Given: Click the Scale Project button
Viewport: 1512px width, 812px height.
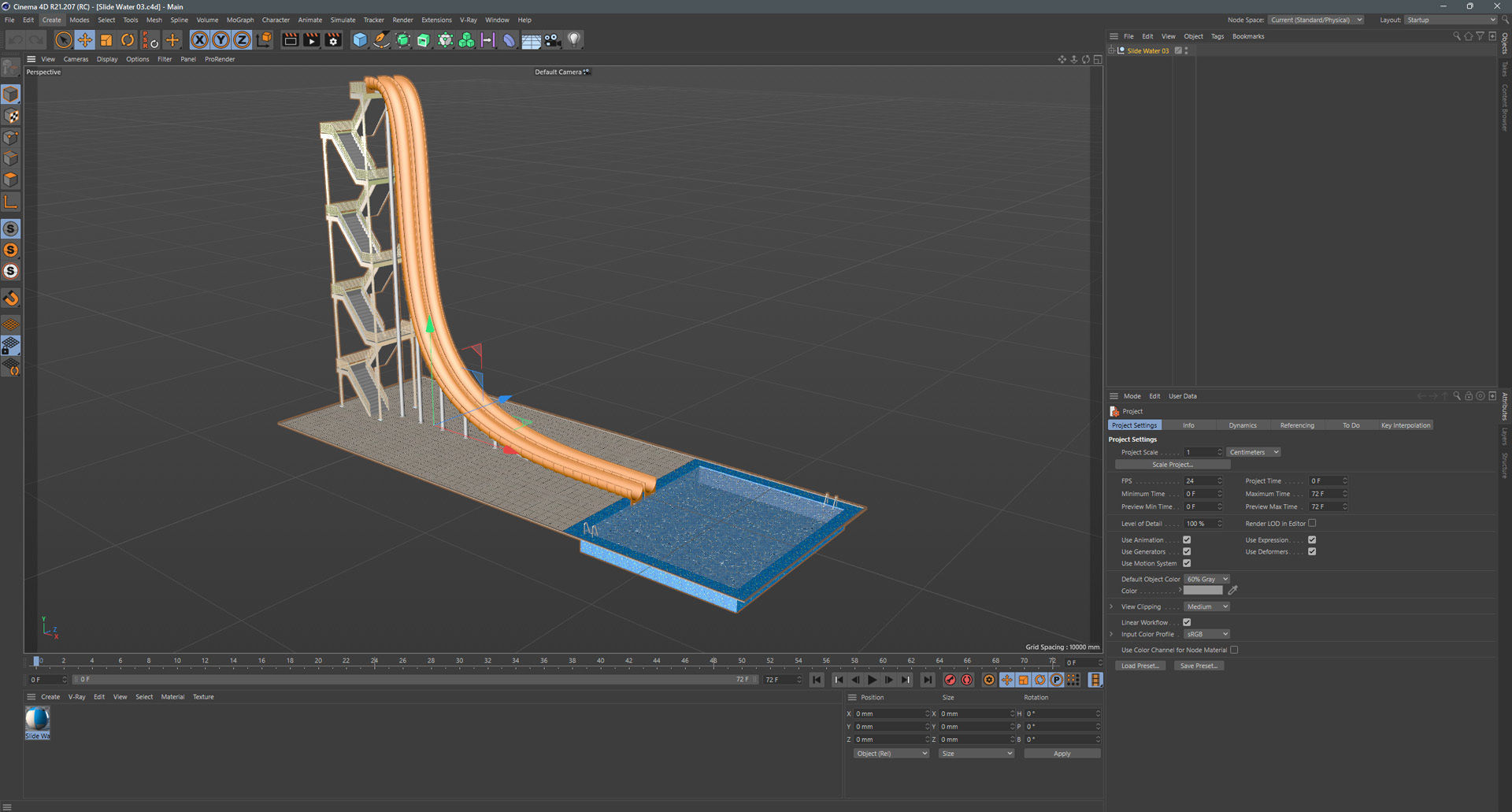Looking at the screenshot, I should tap(1173, 465).
